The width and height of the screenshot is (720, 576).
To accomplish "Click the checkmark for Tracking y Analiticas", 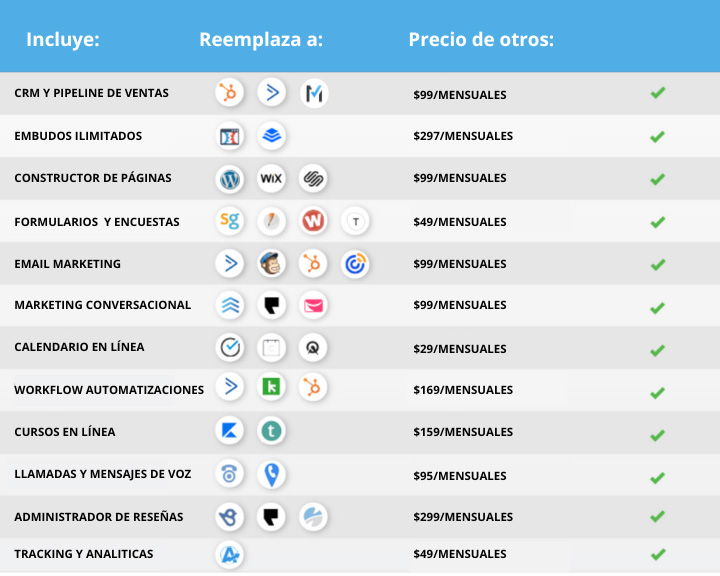I will [x=658, y=554].
